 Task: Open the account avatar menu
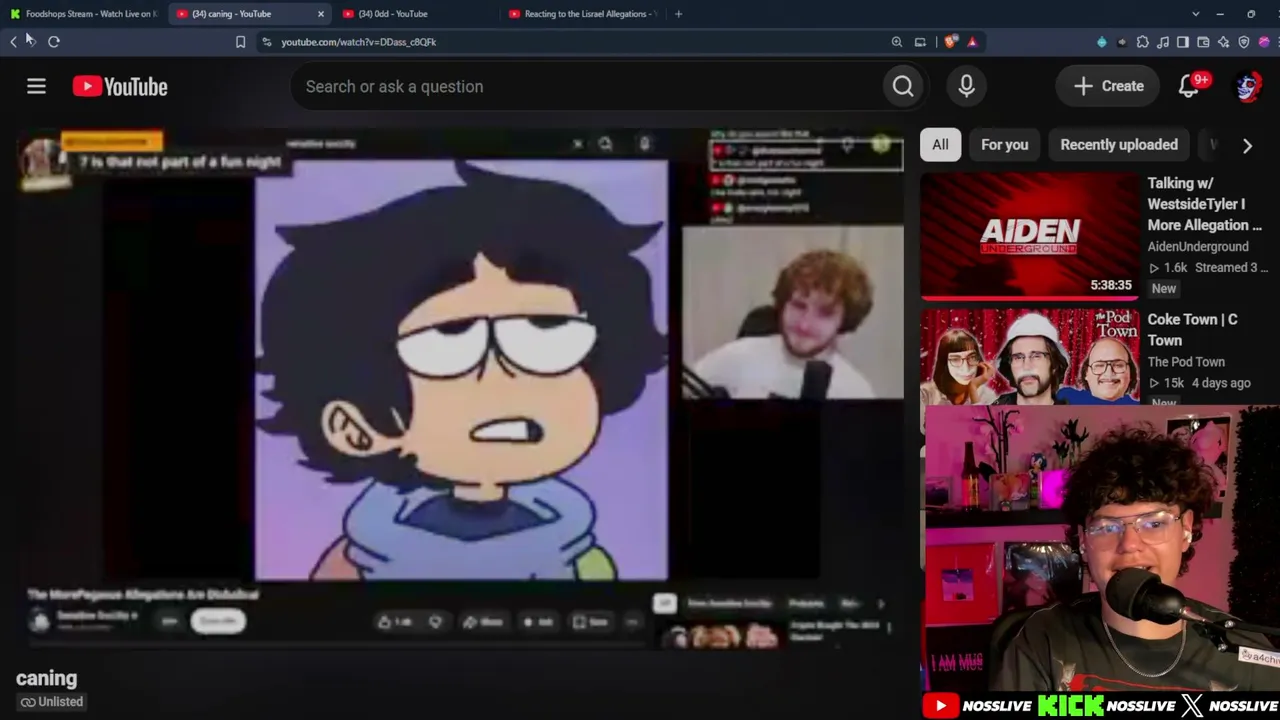(x=1247, y=86)
